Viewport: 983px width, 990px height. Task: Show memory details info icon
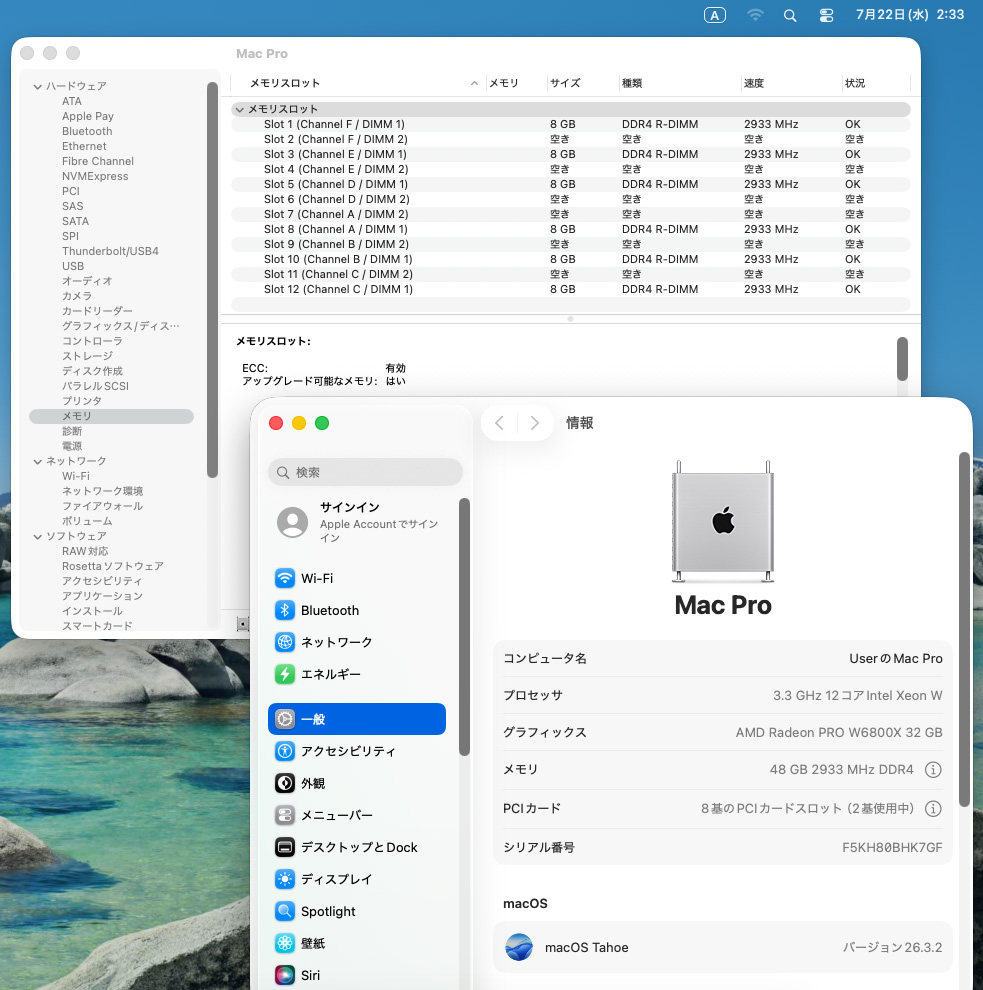(933, 770)
